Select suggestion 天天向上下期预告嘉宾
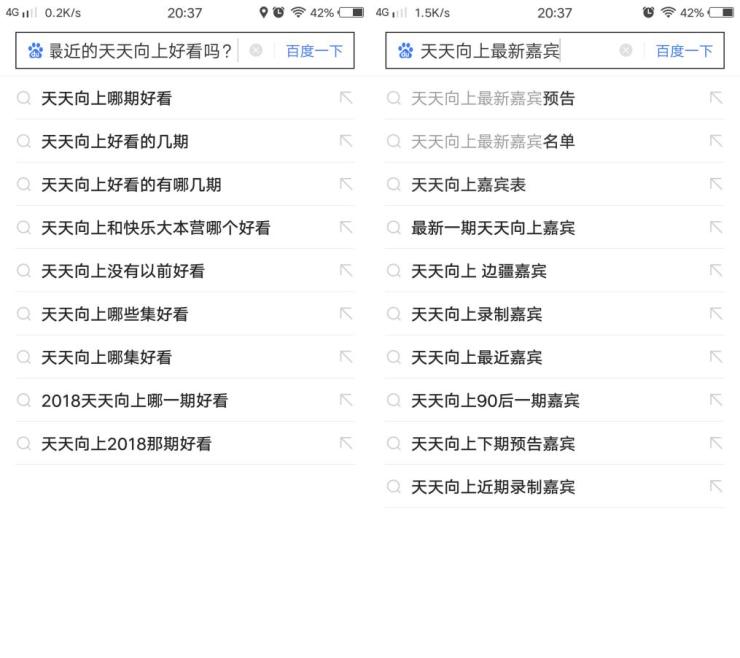 (555, 444)
